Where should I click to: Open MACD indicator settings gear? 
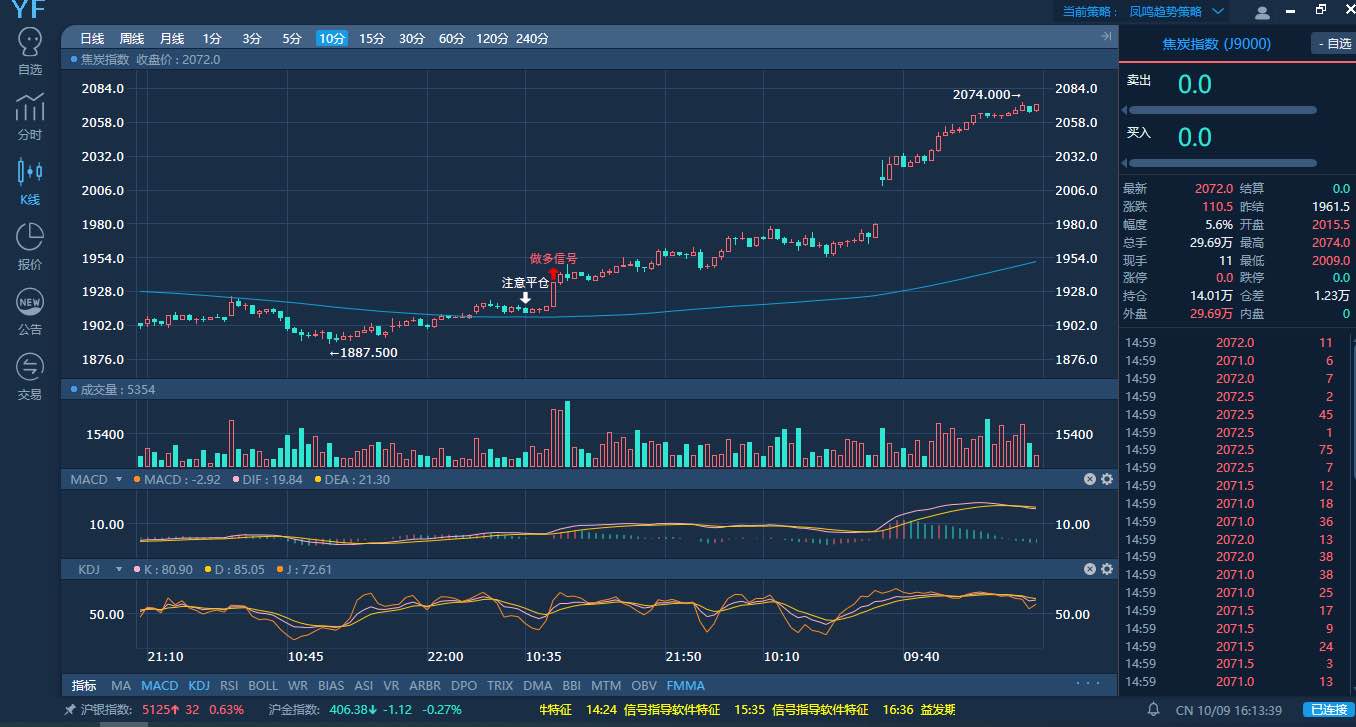[1107, 480]
